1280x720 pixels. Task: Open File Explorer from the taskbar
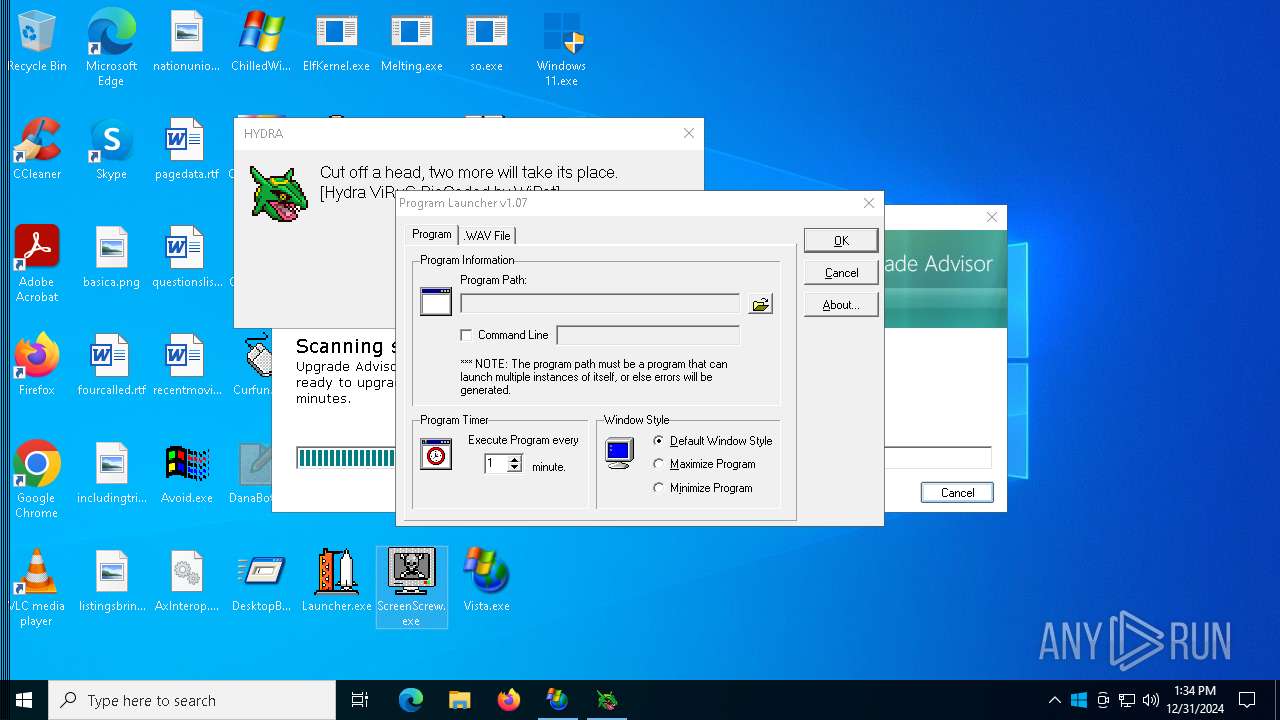[459, 700]
